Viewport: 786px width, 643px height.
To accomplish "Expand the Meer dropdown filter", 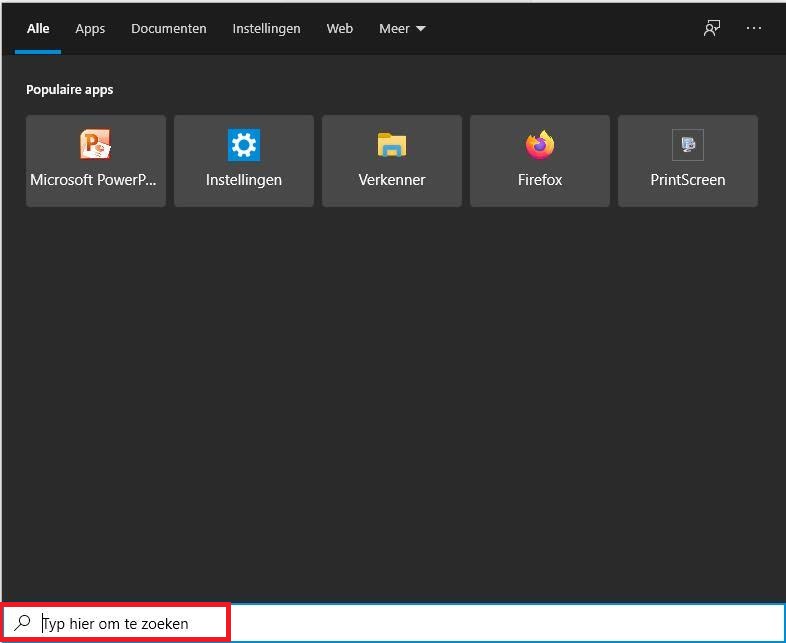I will [x=402, y=29].
